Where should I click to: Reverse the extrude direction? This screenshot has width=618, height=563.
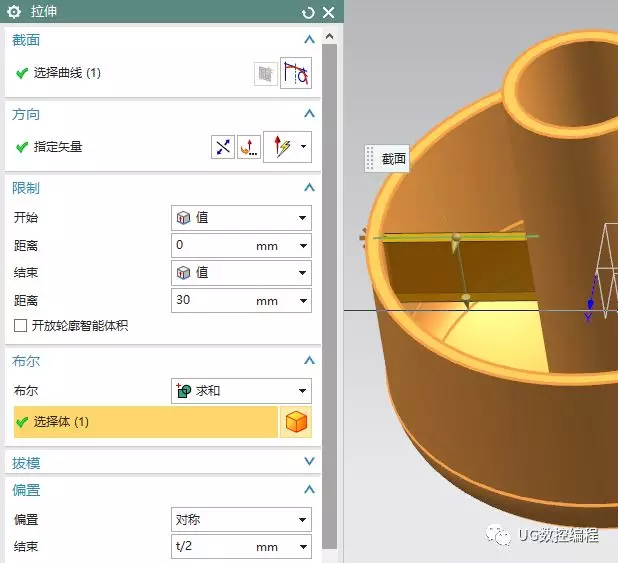[223, 147]
